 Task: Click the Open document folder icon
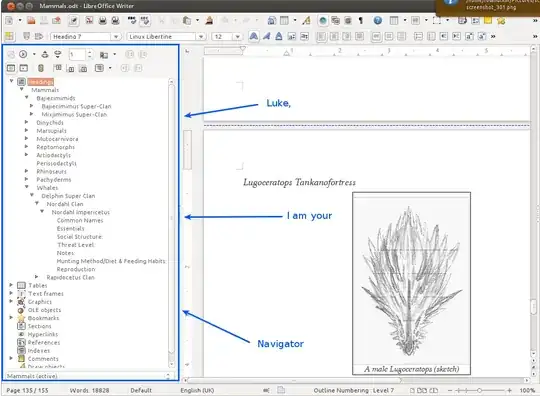(31, 20)
